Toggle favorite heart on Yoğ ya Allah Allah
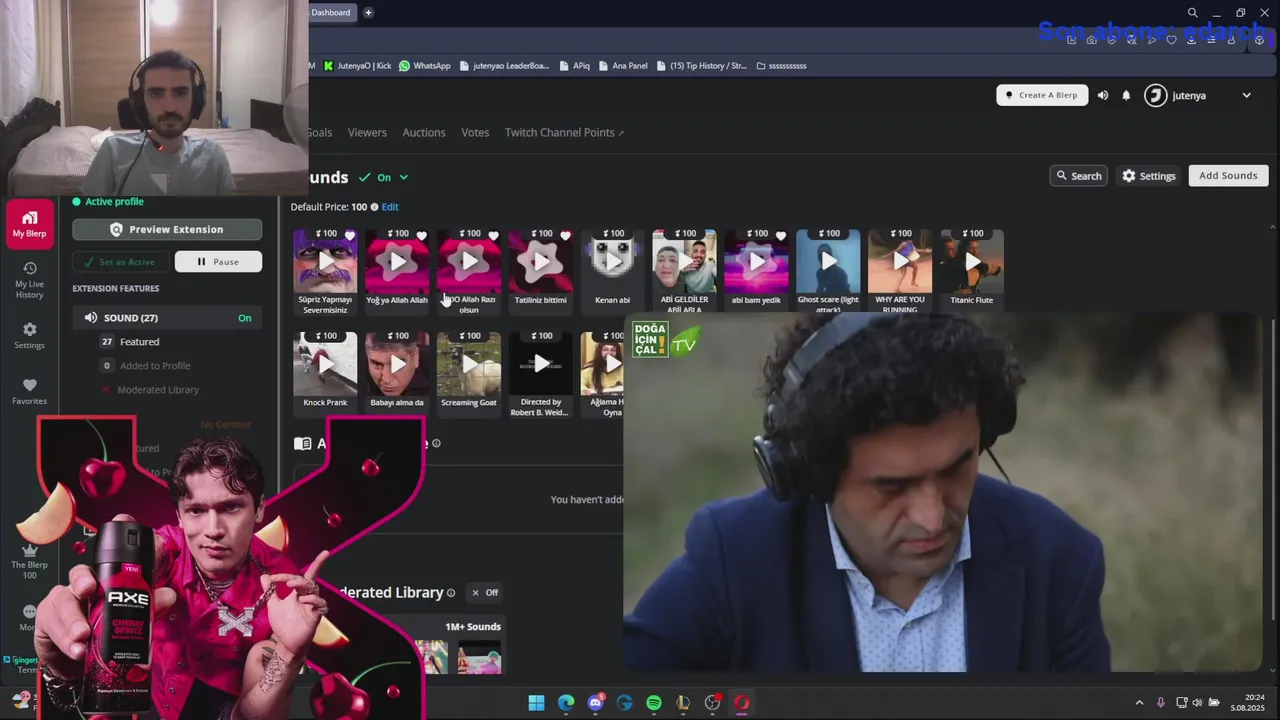This screenshot has width=1280, height=720. [421, 236]
